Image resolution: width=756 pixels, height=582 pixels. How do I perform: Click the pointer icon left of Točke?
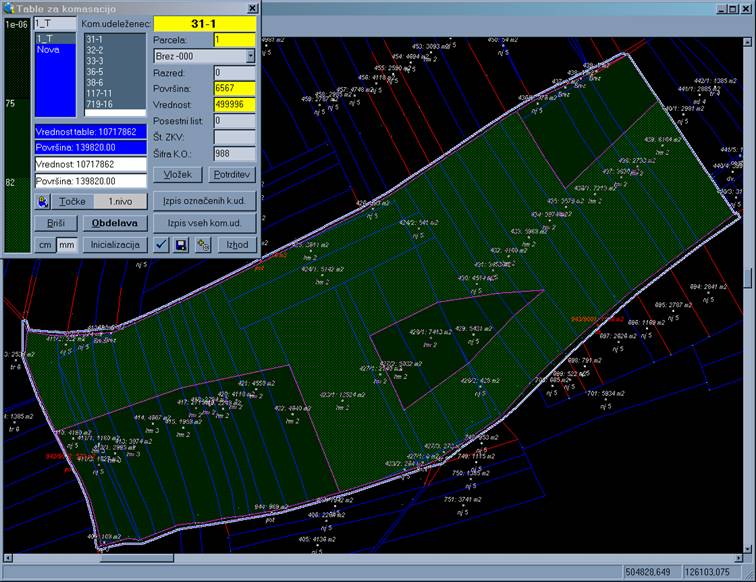pyautogui.click(x=43, y=201)
